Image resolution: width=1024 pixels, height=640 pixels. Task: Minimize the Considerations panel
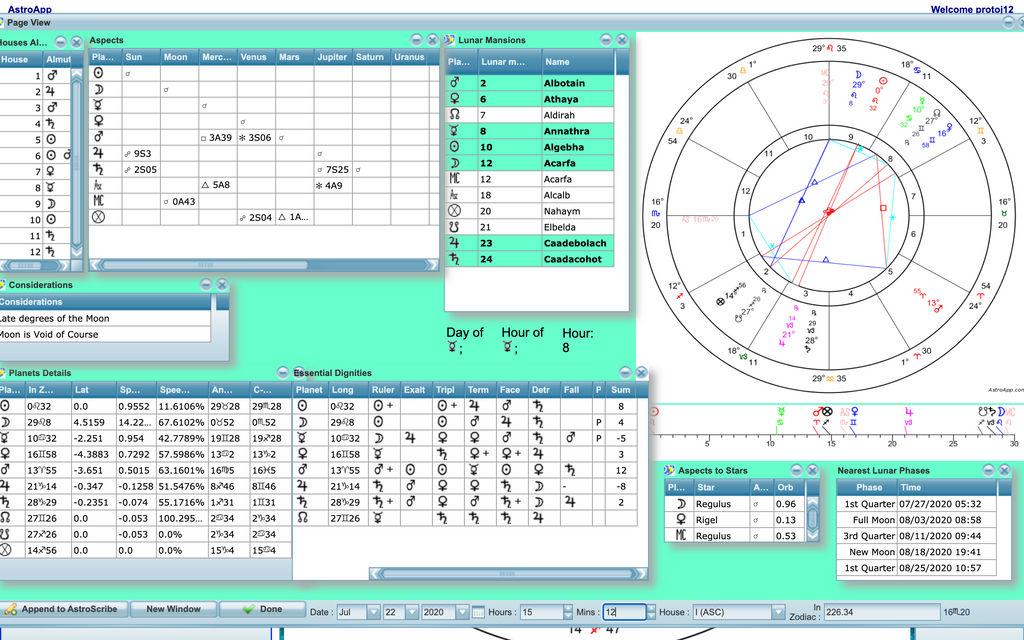[206, 285]
